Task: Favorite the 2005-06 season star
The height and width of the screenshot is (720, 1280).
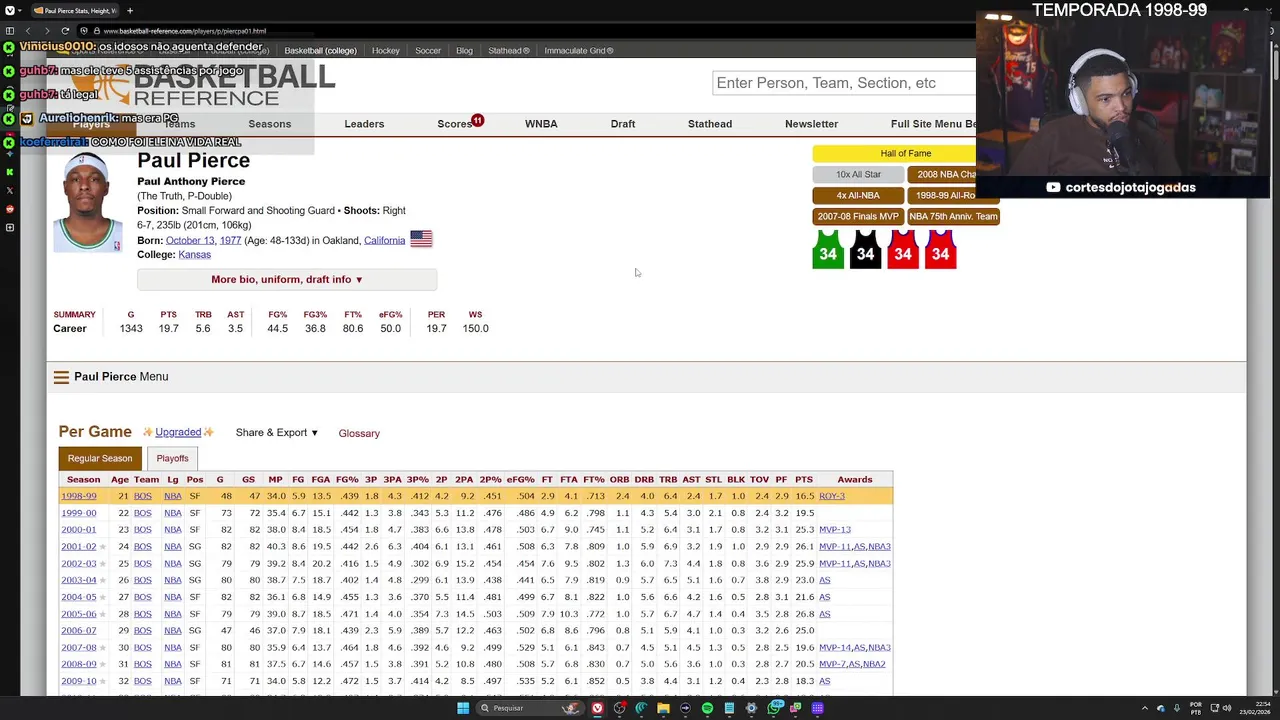Action: (102, 614)
